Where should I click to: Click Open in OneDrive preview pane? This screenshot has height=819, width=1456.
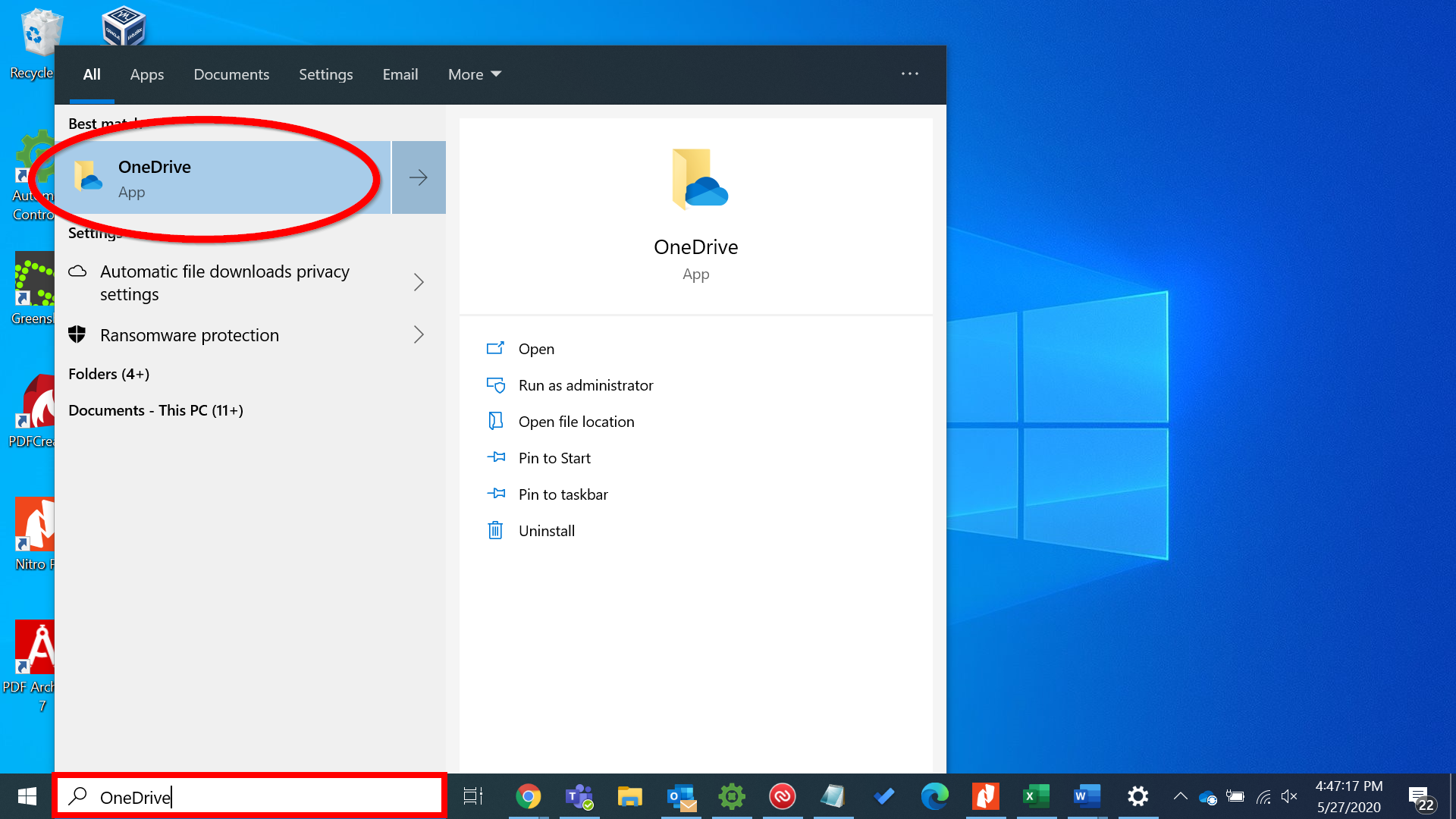tap(536, 349)
